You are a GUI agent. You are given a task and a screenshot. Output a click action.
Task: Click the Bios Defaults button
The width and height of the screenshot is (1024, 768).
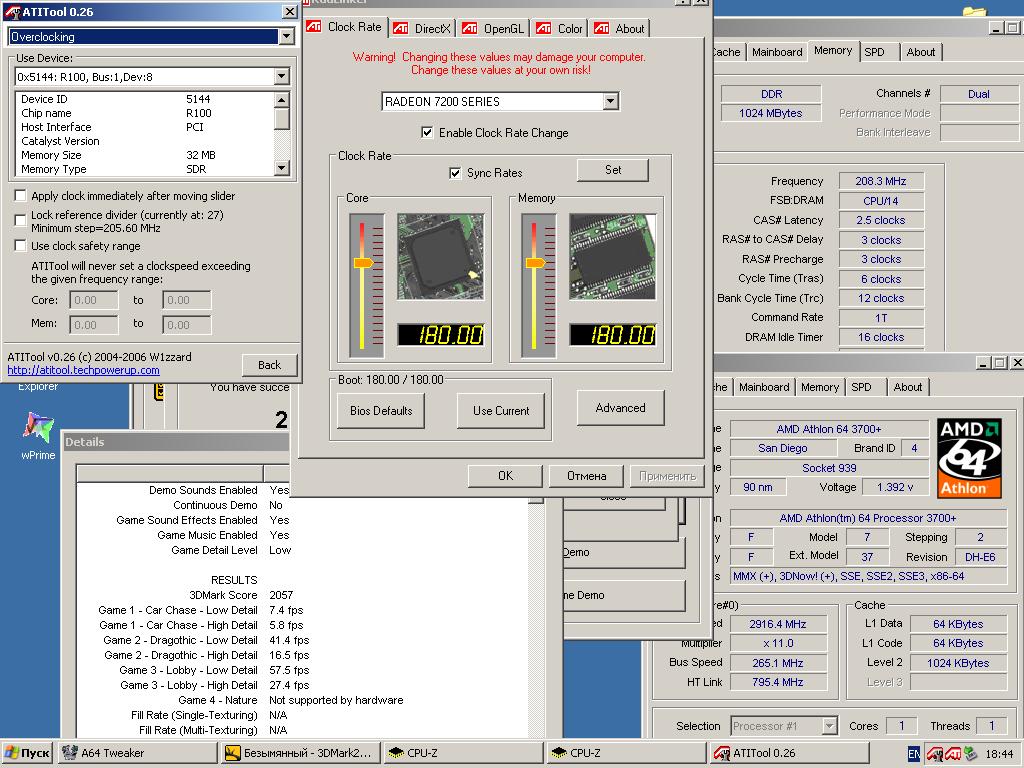tap(381, 411)
